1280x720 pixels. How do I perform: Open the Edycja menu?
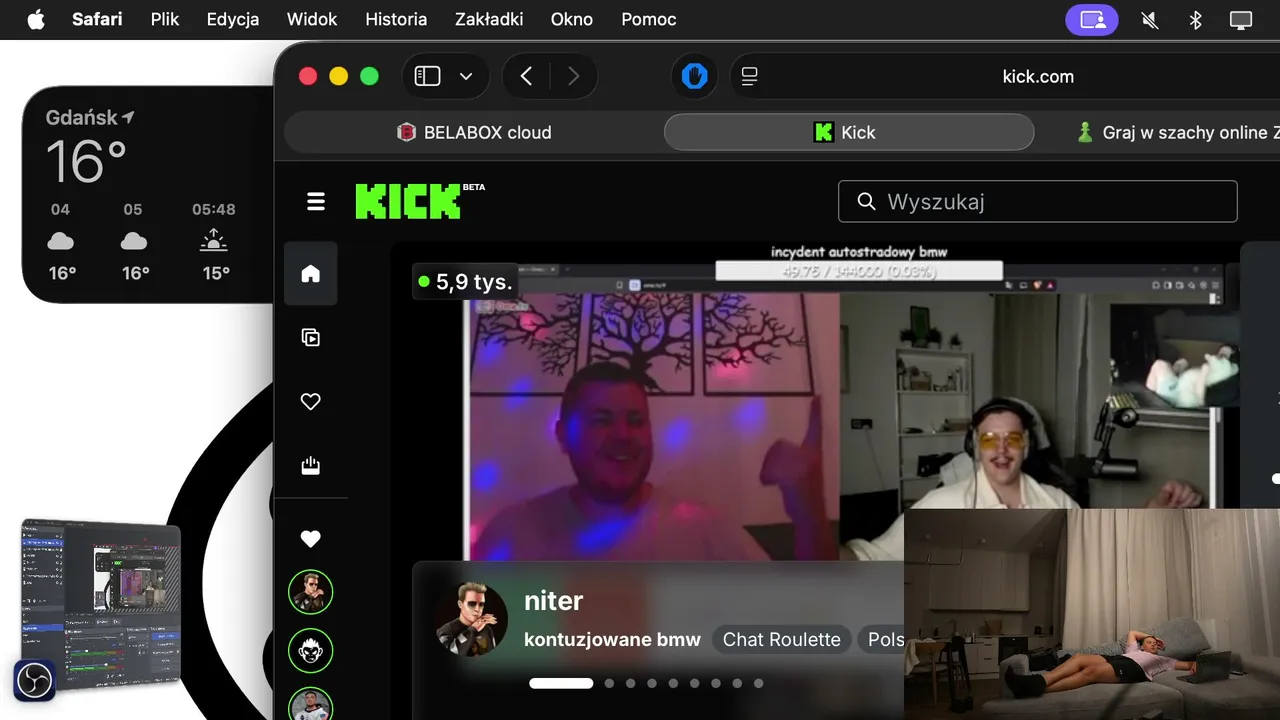(x=233, y=20)
